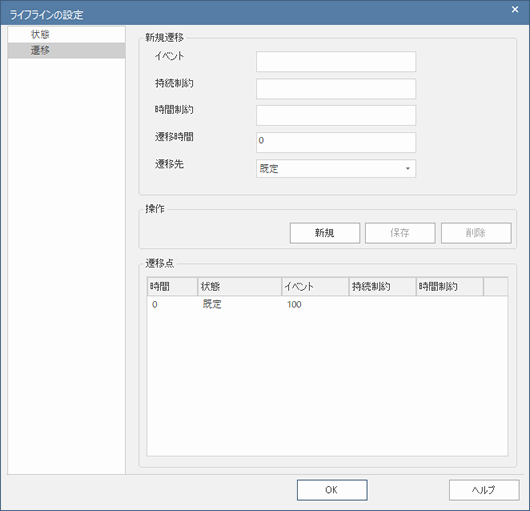Select the 既定 row in the transition list
The height and width of the screenshot is (511, 530).
tap(327, 305)
